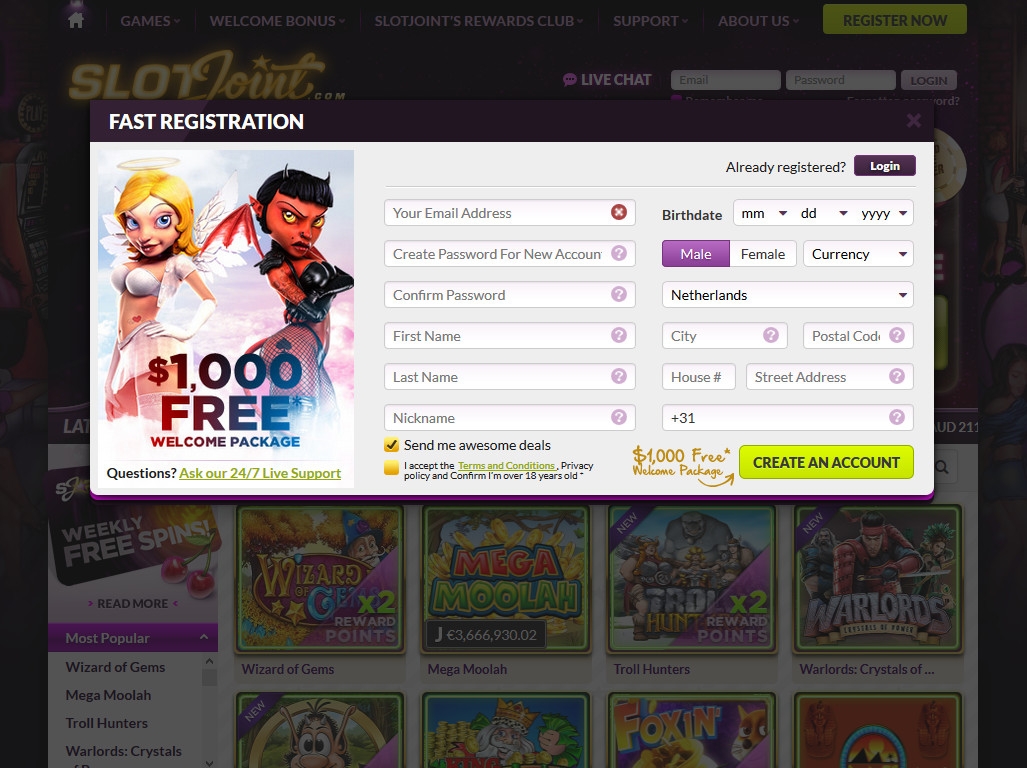Clear the email field using red X icon
This screenshot has width=1027, height=768.
point(618,212)
